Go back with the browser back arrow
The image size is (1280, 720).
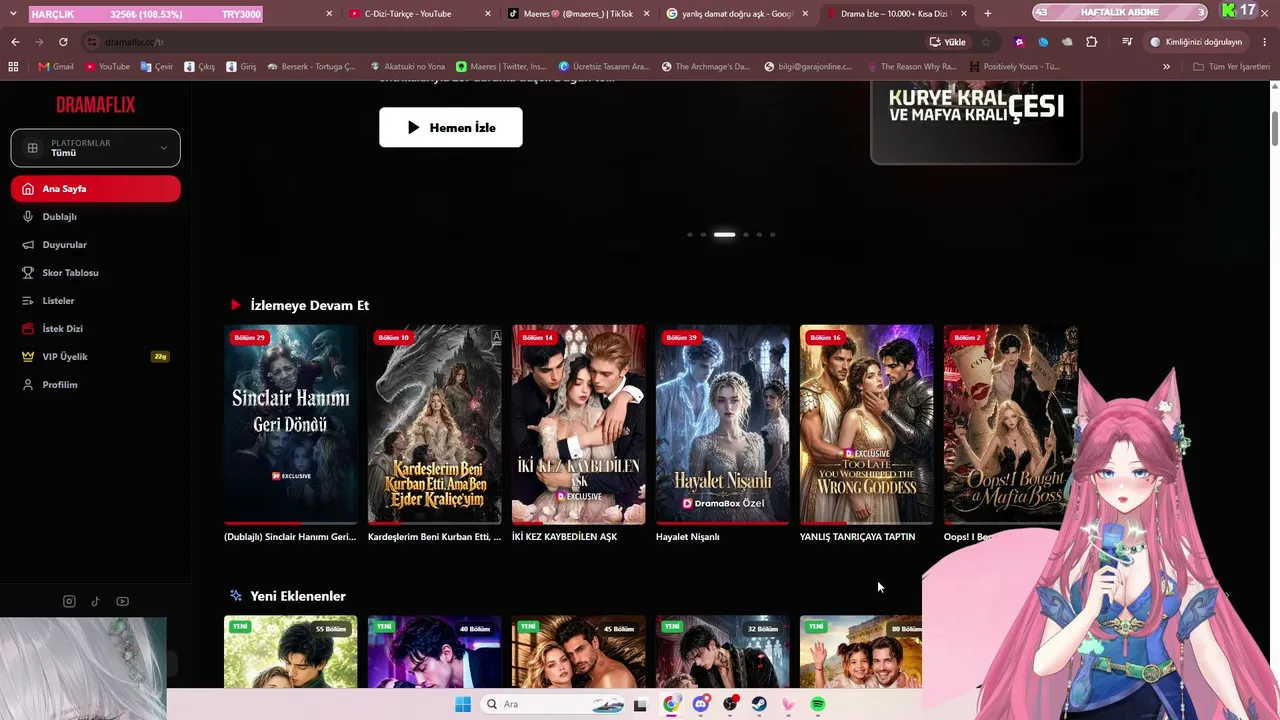click(x=15, y=42)
